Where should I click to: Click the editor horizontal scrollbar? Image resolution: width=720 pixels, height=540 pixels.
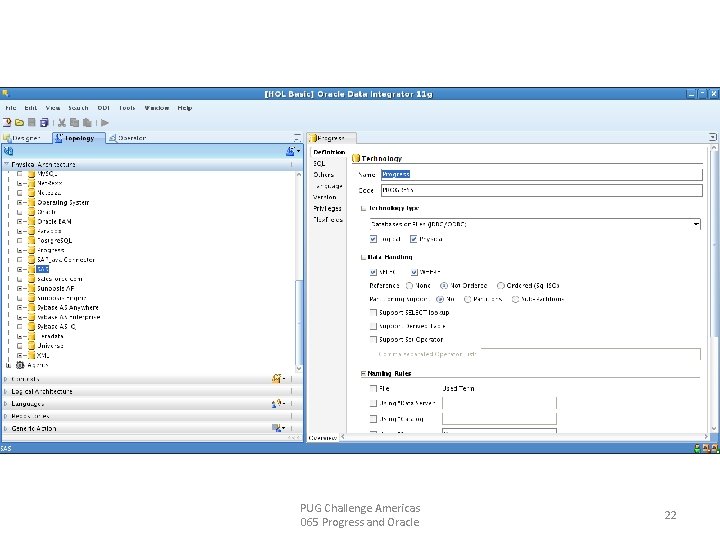pos(525,437)
